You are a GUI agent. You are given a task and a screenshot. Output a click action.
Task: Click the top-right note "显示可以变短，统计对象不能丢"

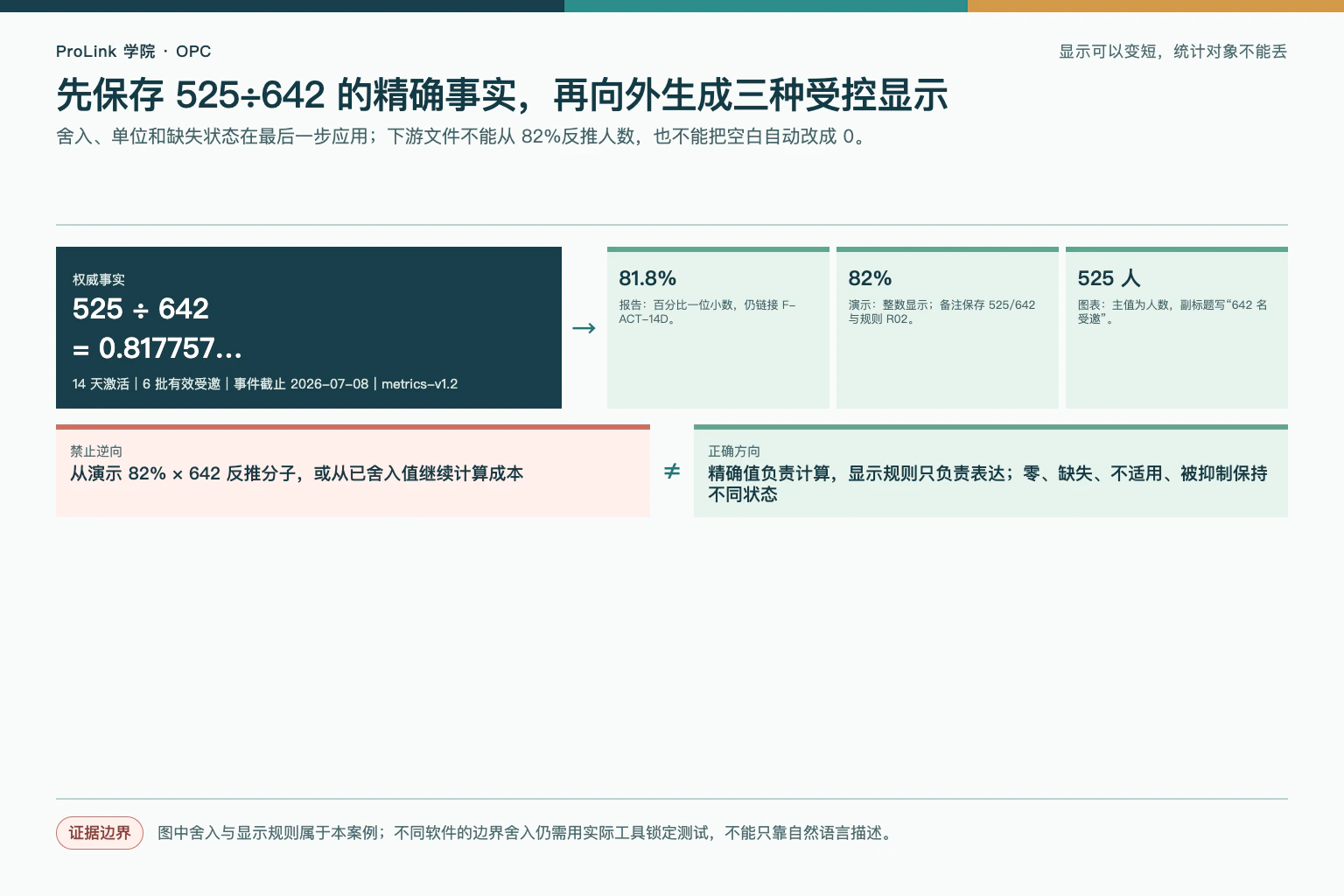[1172, 52]
